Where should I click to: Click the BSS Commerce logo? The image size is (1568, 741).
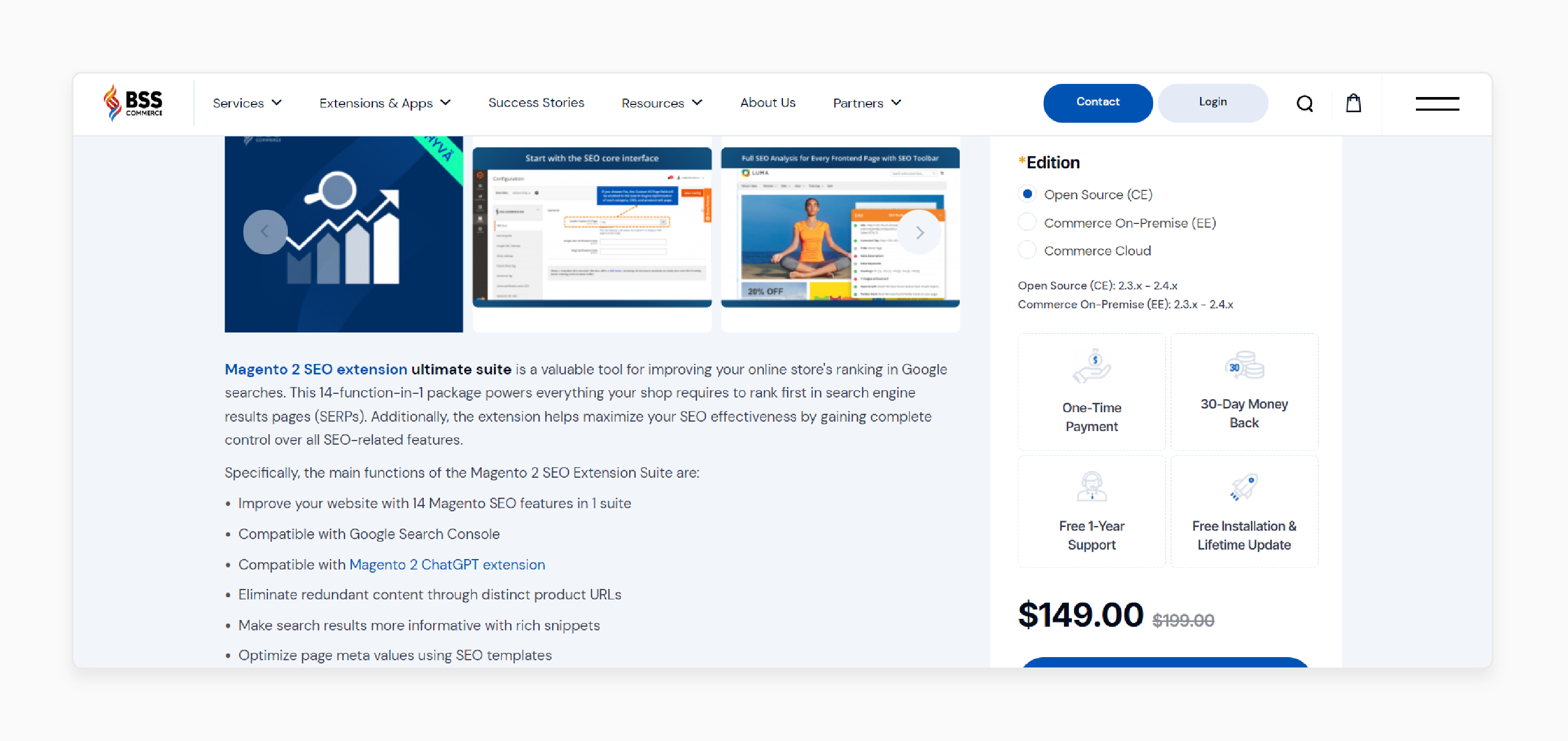click(x=133, y=103)
